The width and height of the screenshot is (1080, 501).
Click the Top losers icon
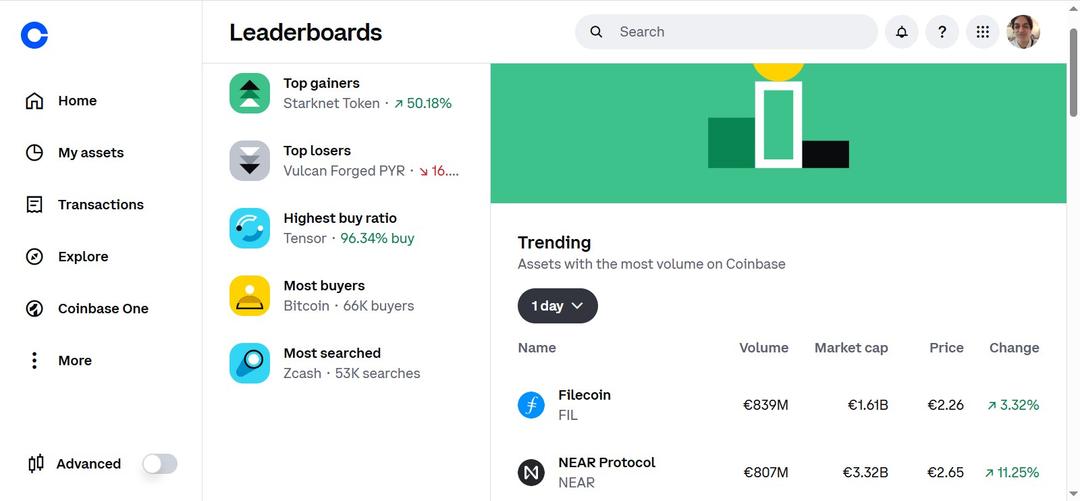coord(250,160)
